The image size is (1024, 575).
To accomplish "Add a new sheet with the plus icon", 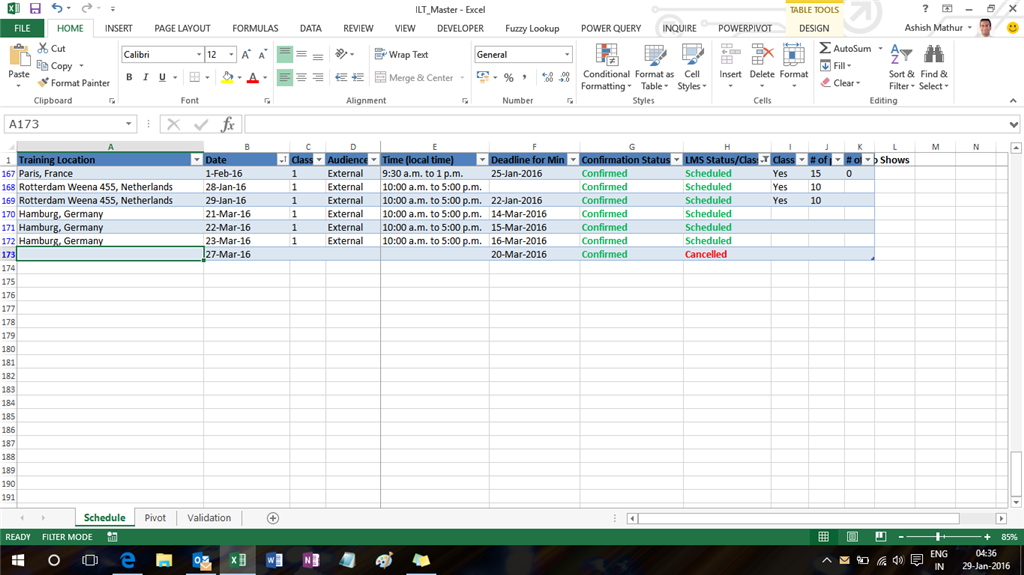I will pos(273,518).
